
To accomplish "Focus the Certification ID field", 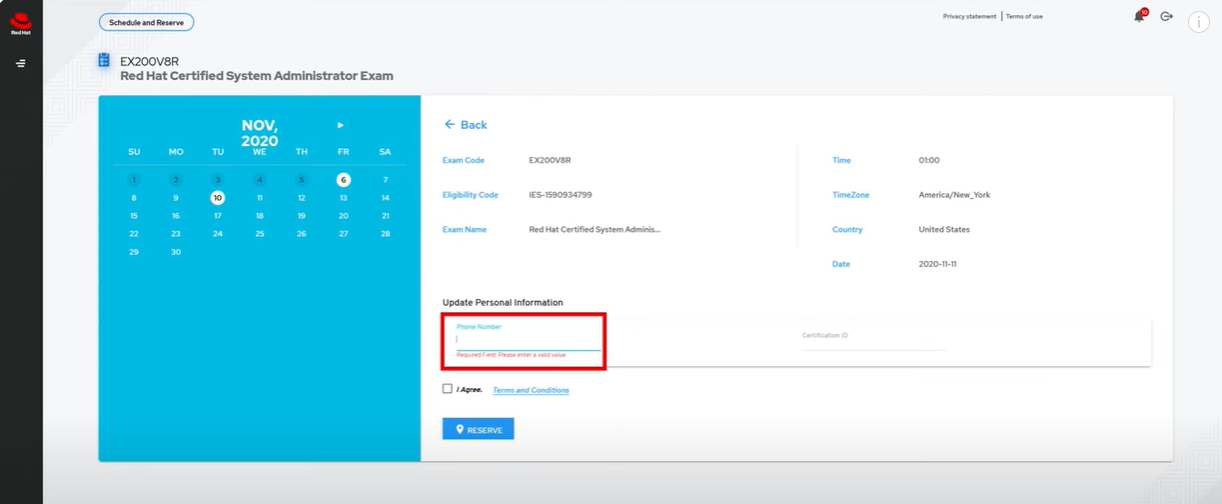I will click(x=873, y=337).
